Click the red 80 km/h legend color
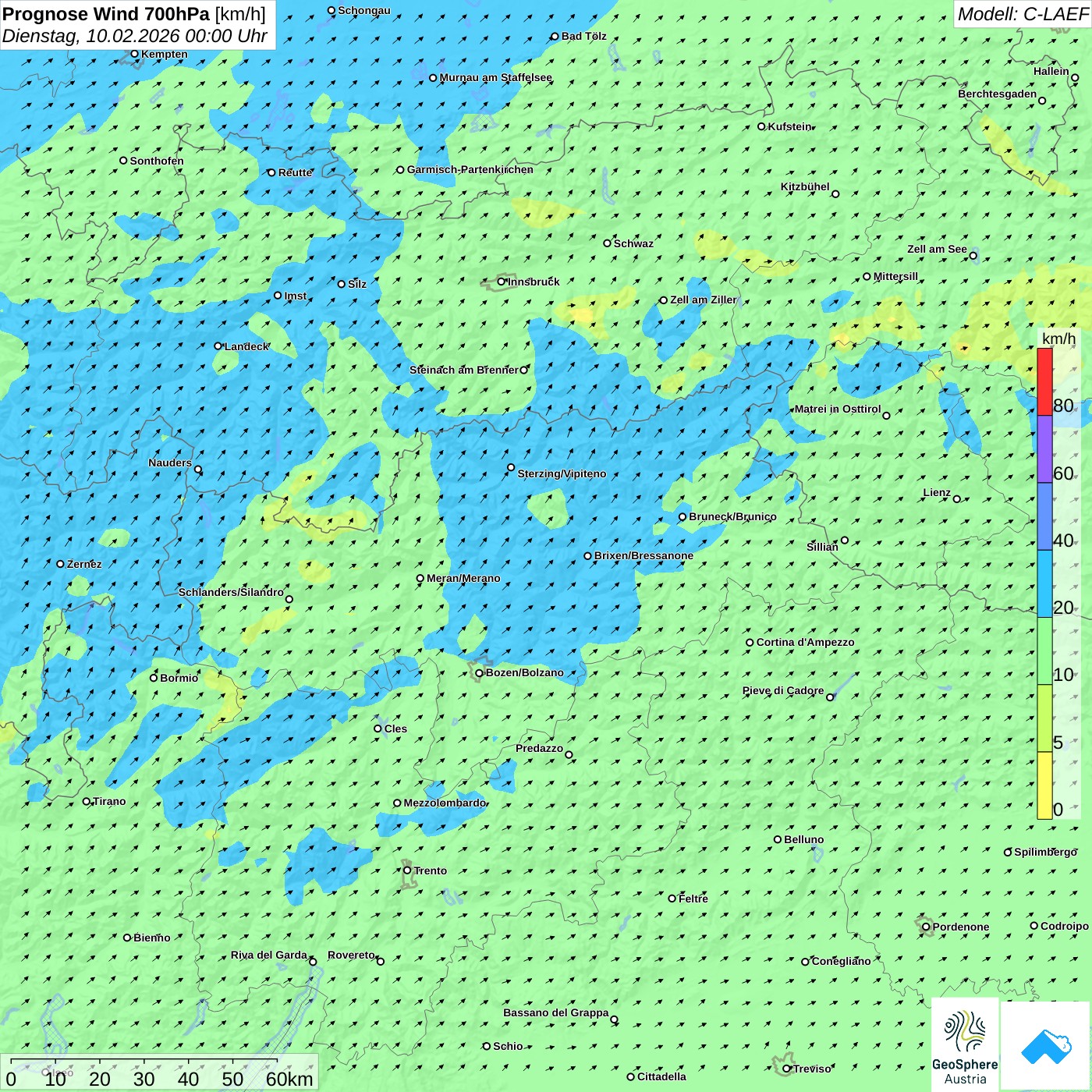 (1044, 381)
